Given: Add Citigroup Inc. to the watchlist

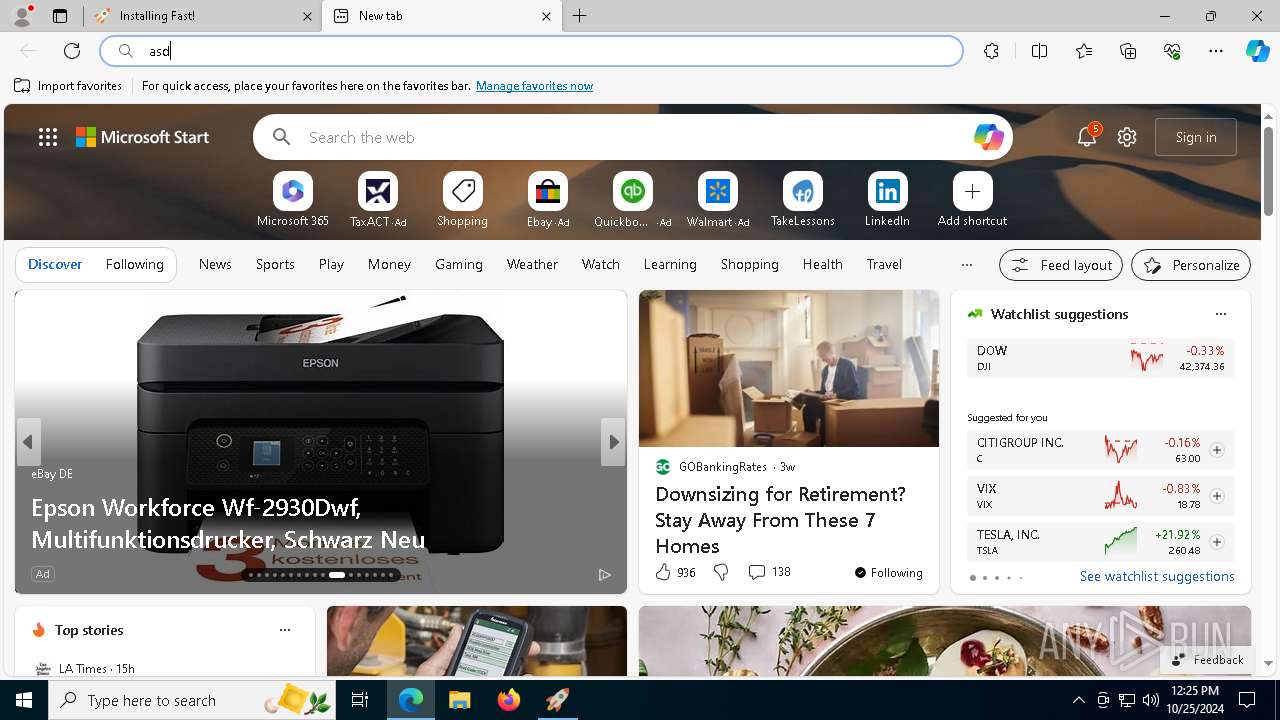Looking at the screenshot, I should point(1216,450).
